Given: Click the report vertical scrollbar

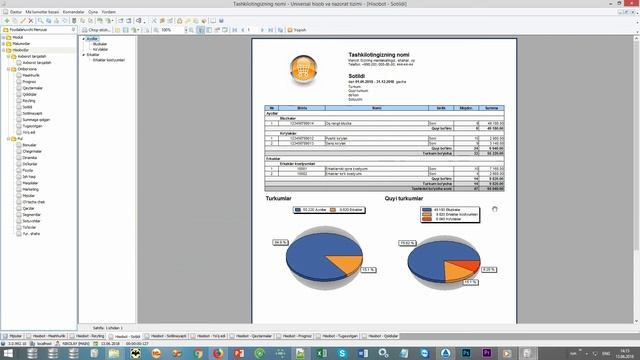Looking at the screenshot, I should (636, 180).
